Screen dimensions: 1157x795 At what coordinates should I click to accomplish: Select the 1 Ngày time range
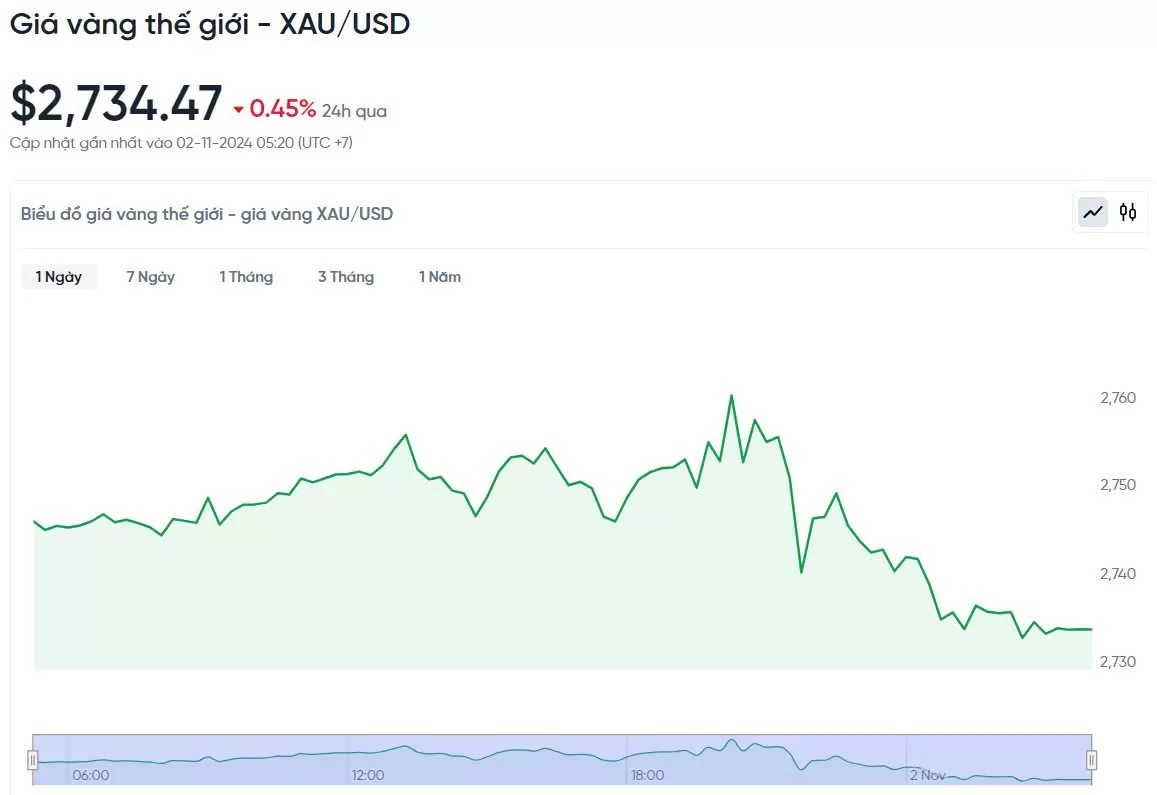(x=59, y=277)
